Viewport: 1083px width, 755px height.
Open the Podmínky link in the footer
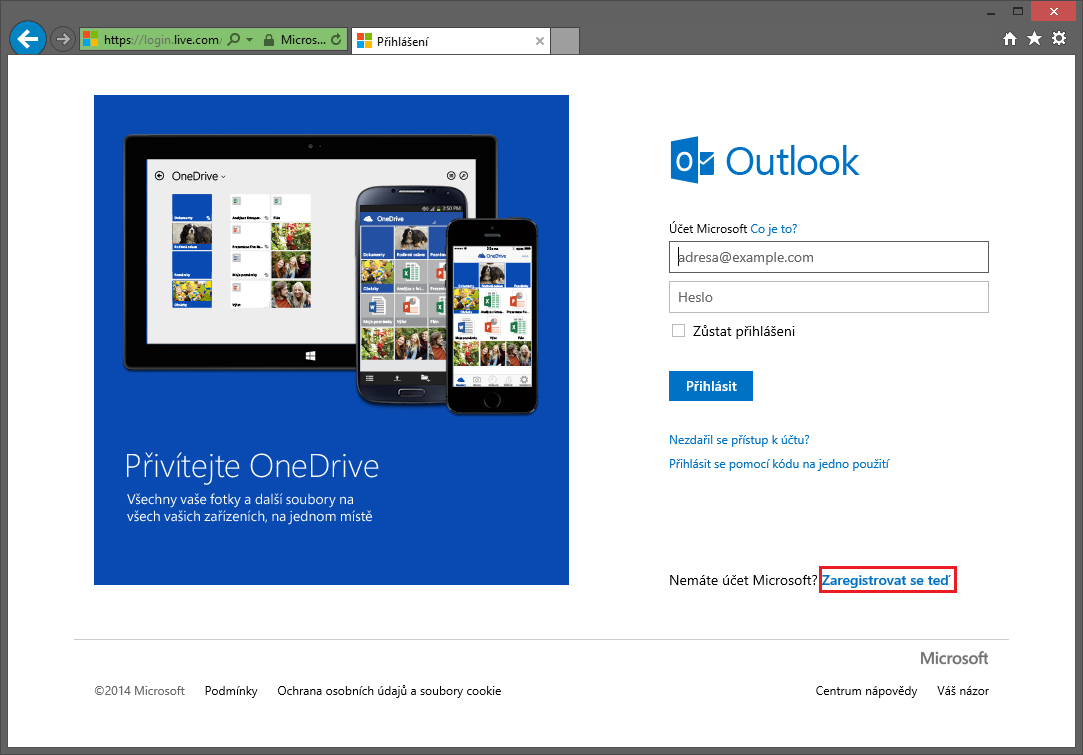pyautogui.click(x=231, y=690)
